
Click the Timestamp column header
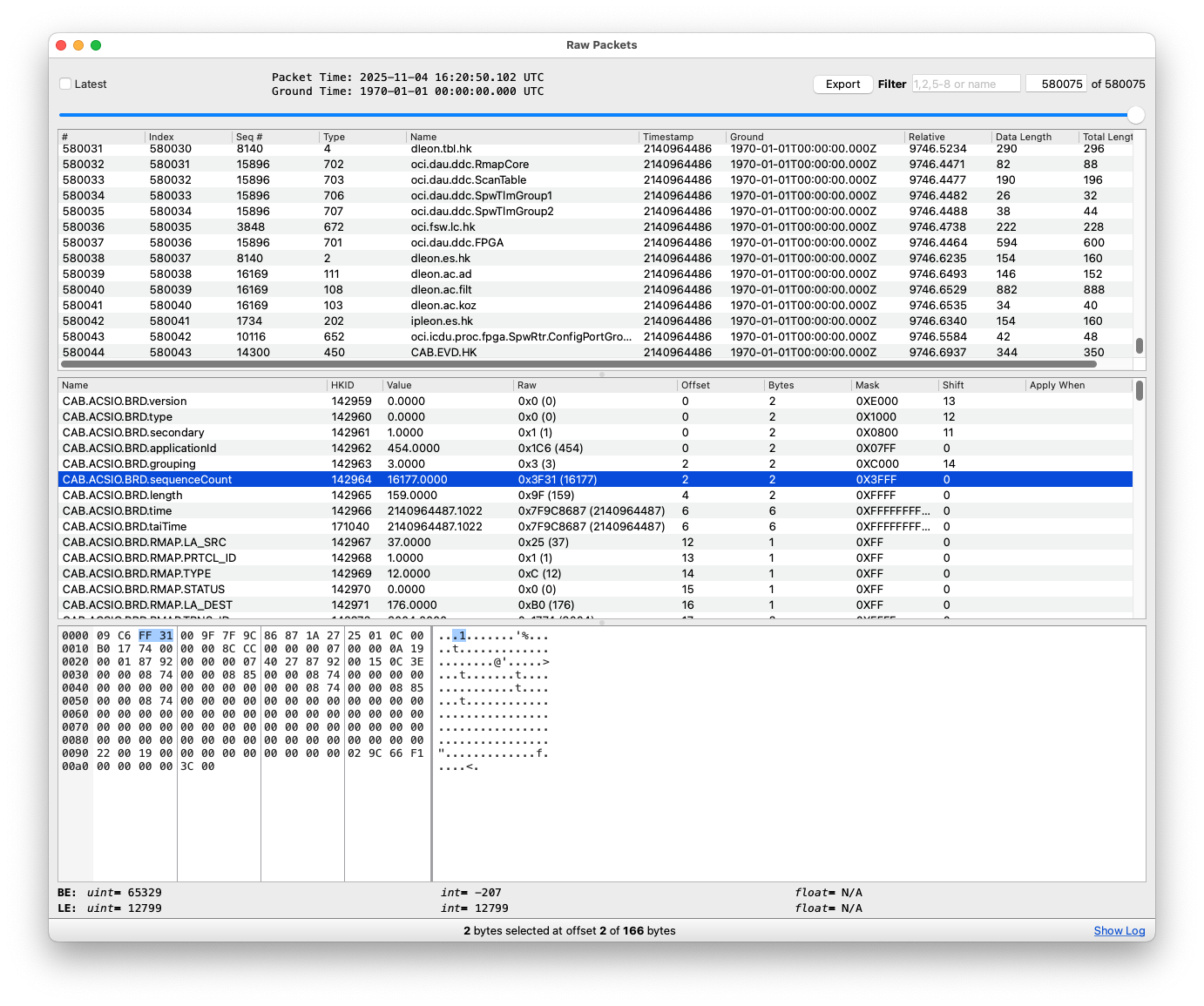668,137
